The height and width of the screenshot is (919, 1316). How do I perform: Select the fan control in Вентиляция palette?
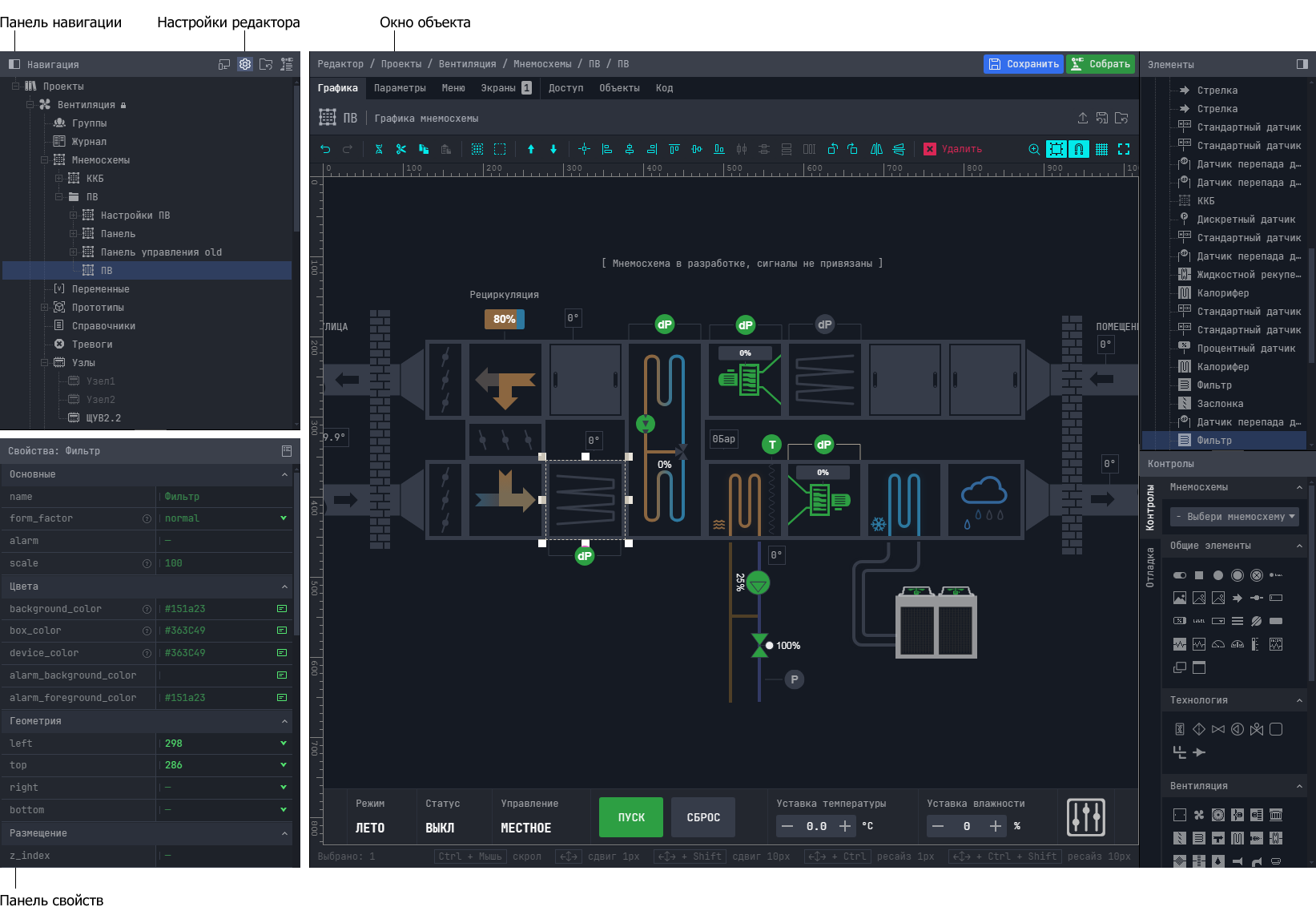coord(1199,815)
